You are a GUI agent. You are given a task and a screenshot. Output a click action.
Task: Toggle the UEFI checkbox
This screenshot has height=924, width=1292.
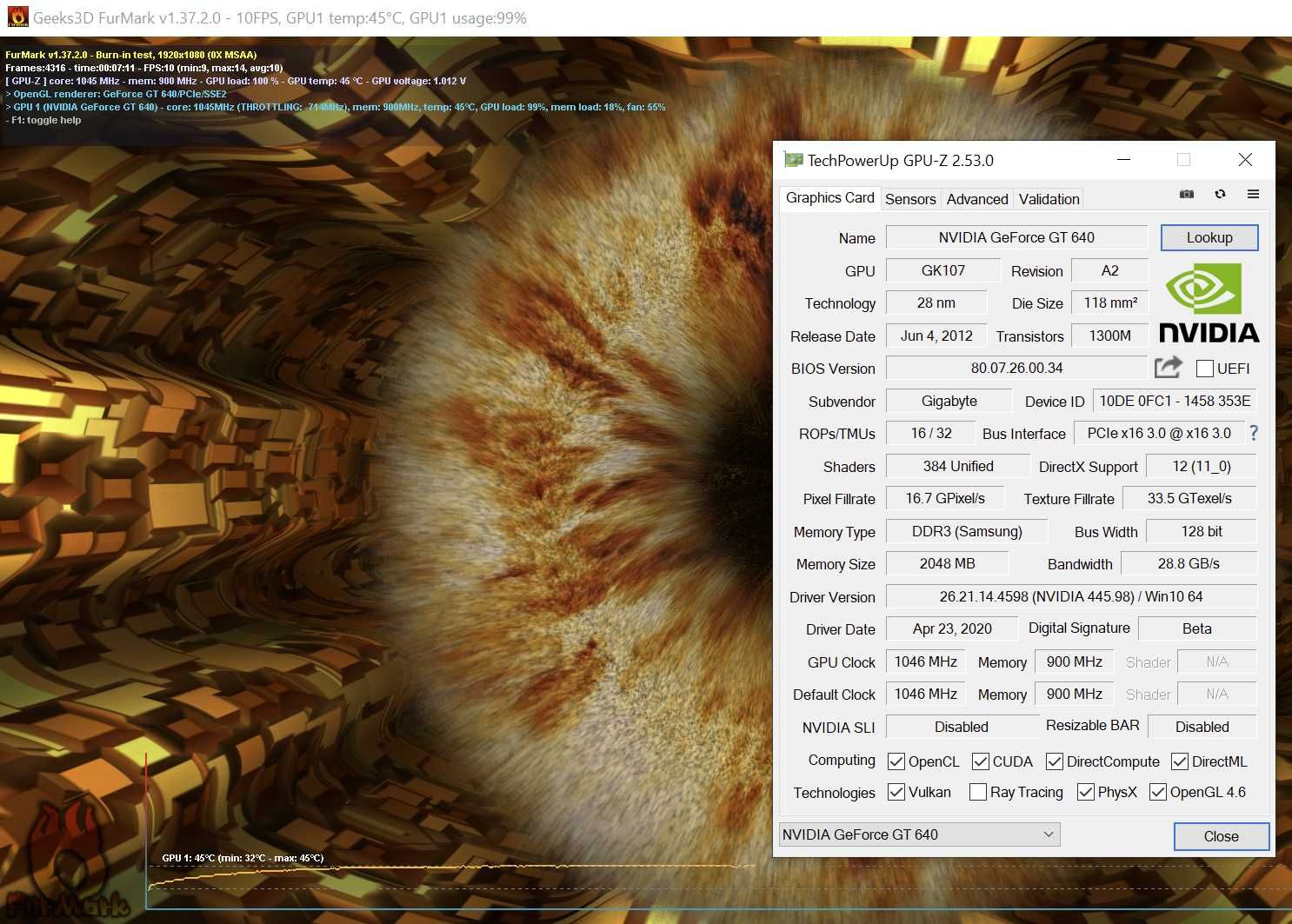tap(1205, 369)
